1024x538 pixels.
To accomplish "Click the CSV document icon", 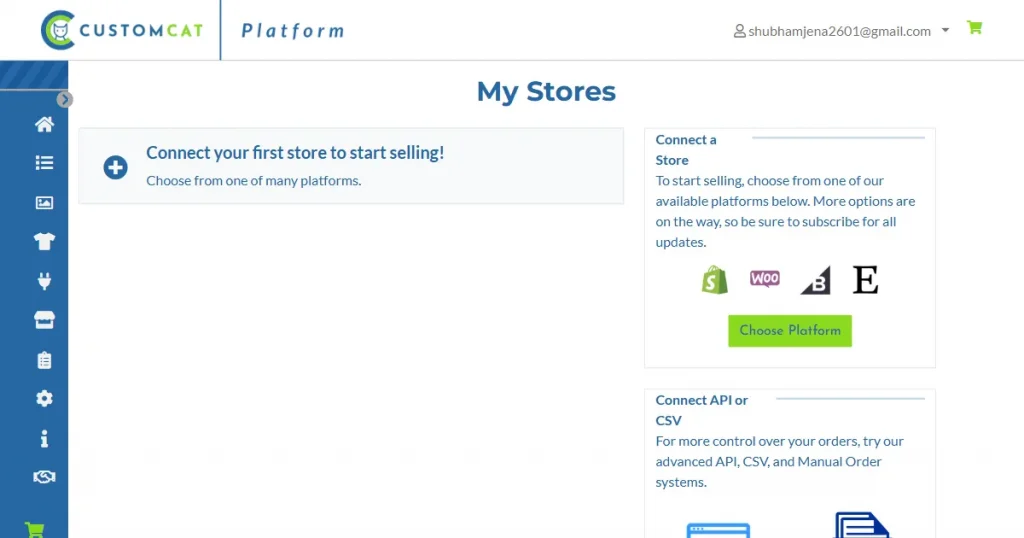I will coord(862,525).
